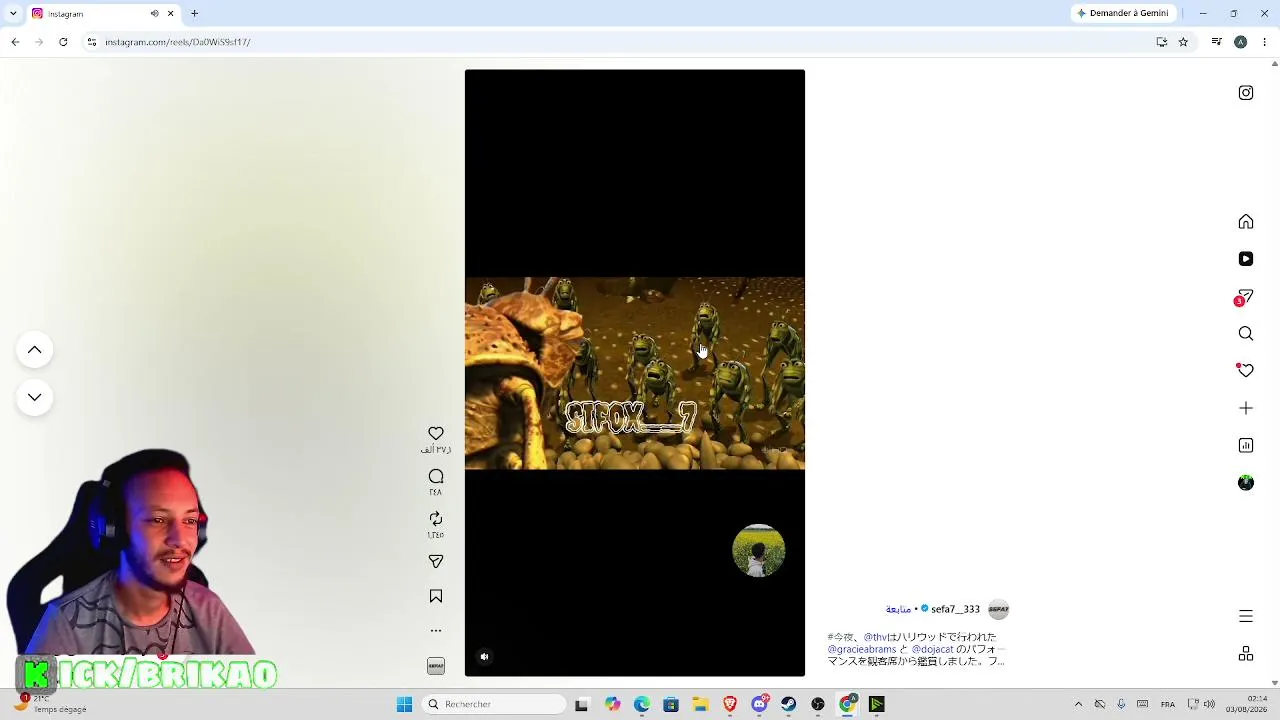Click the install app icon in address bar
Viewport: 1280px width, 720px height.
click(1162, 42)
